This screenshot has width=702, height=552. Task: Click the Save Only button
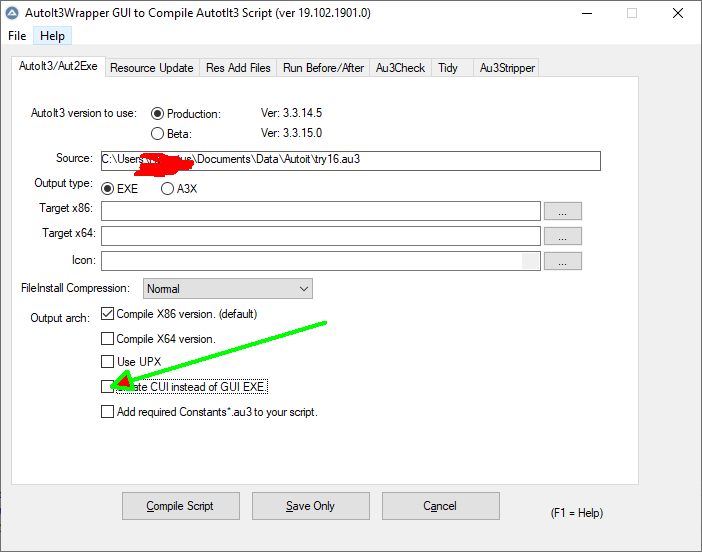point(311,506)
